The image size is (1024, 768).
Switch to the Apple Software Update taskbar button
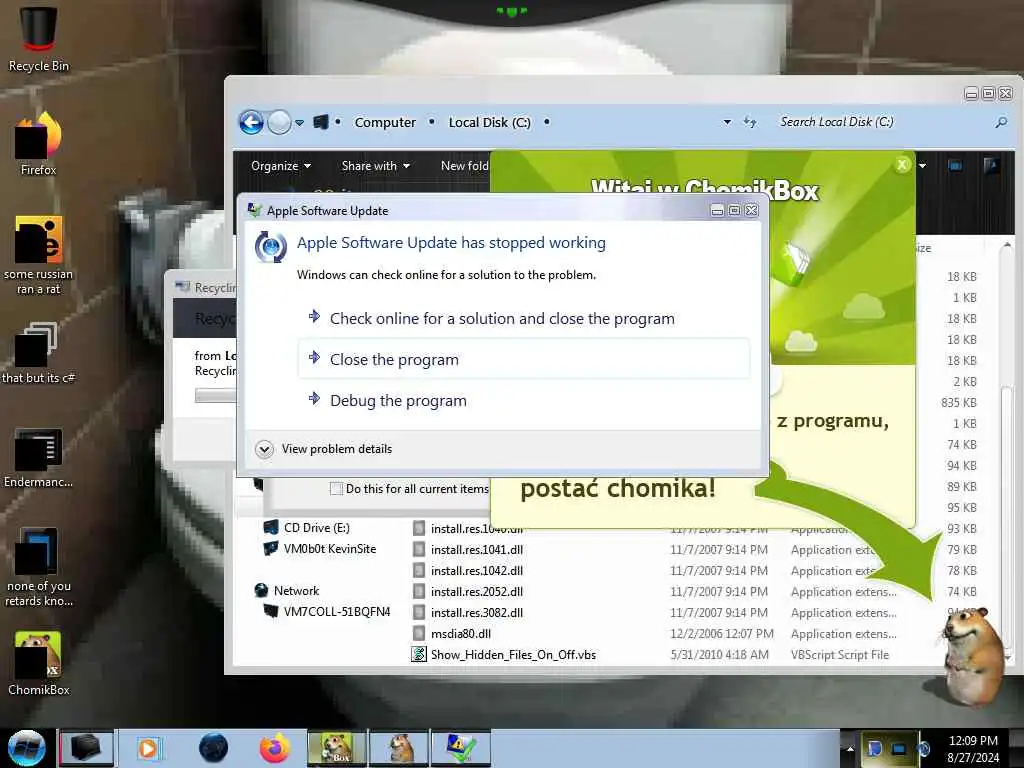(x=461, y=748)
